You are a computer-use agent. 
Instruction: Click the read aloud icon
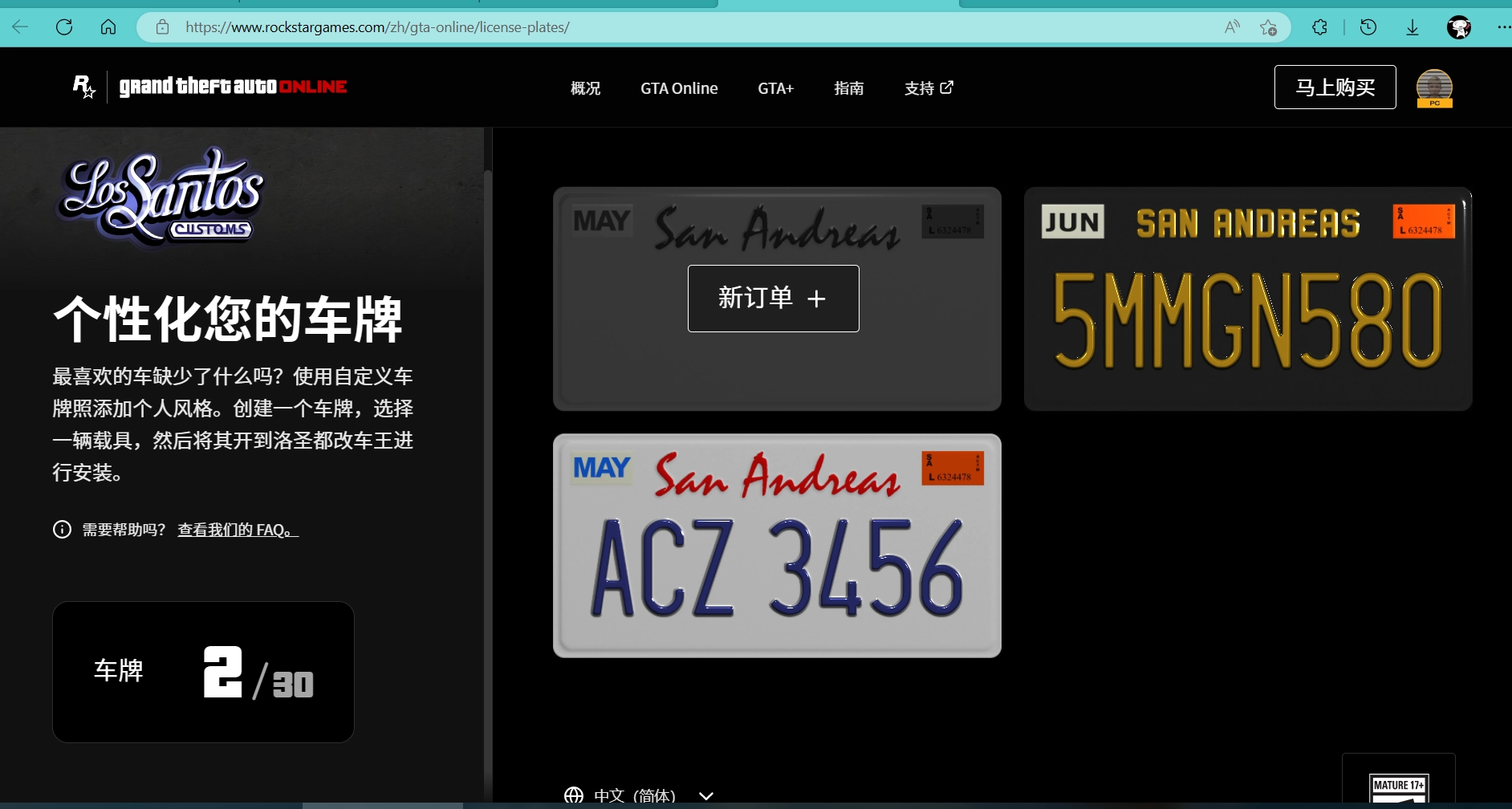pyautogui.click(x=1232, y=27)
